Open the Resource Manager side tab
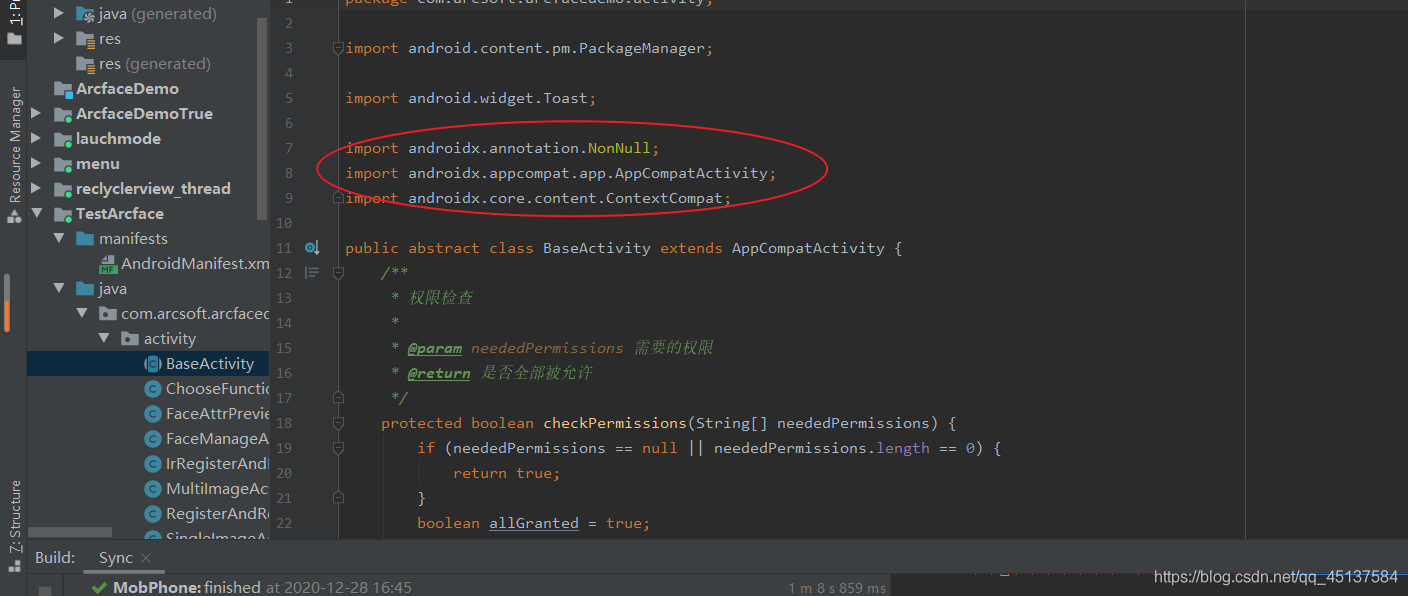The image size is (1408, 596). [x=14, y=155]
